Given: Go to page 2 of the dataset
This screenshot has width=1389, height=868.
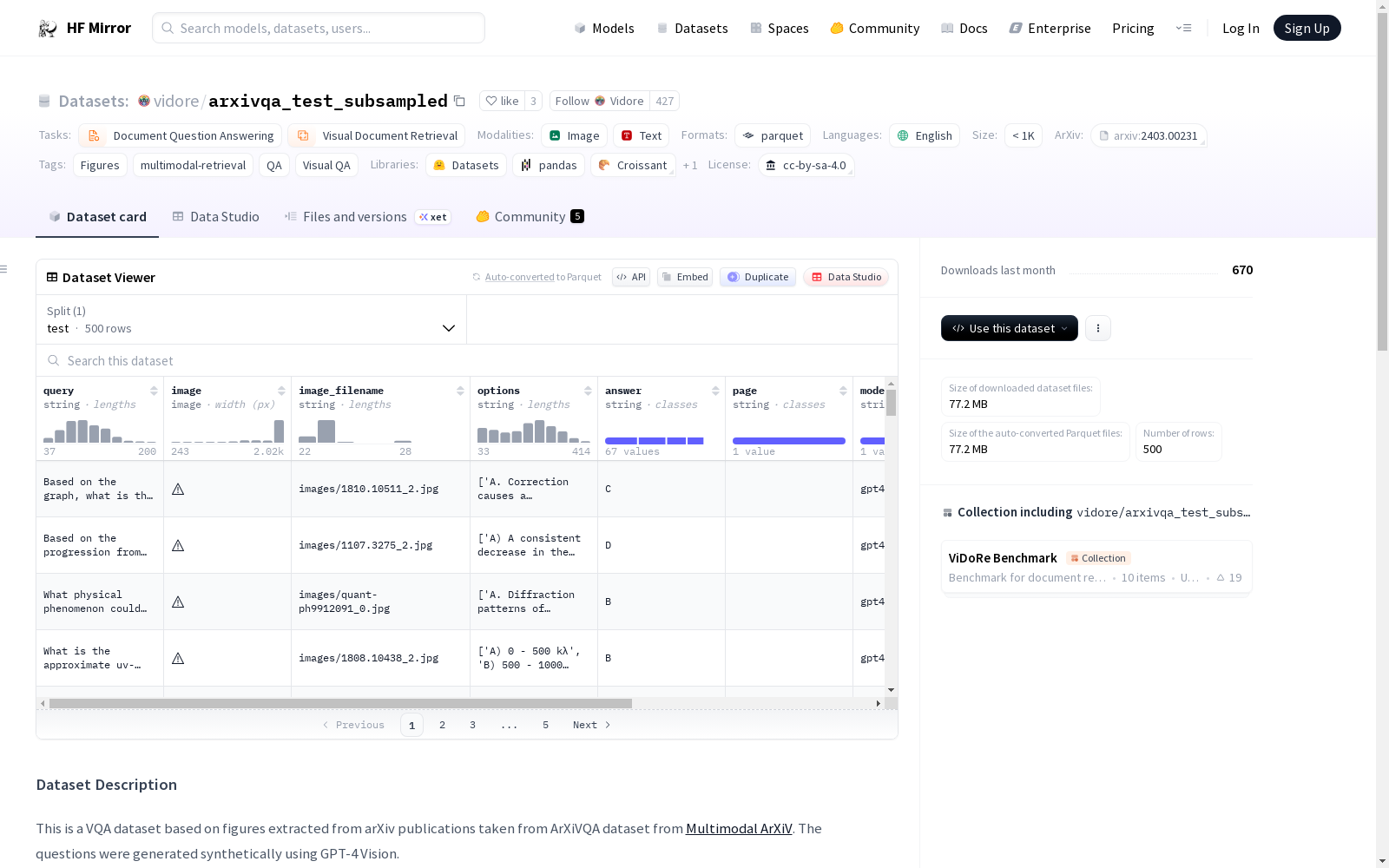Looking at the screenshot, I should pos(443,726).
